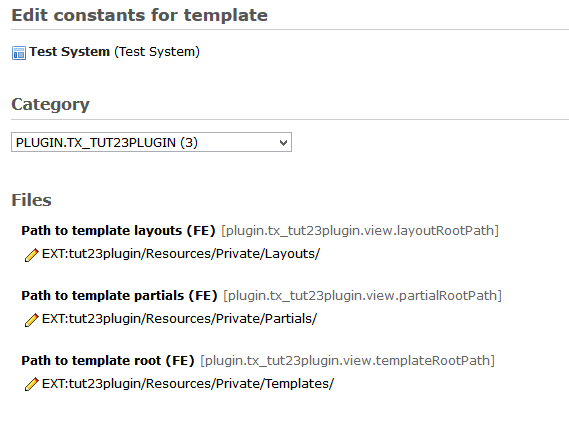Open the PLUGIN.TX_TUT23PLUGIN category dropdown
Image resolution: width=569 pixels, height=430 pixels.
[x=151, y=142]
